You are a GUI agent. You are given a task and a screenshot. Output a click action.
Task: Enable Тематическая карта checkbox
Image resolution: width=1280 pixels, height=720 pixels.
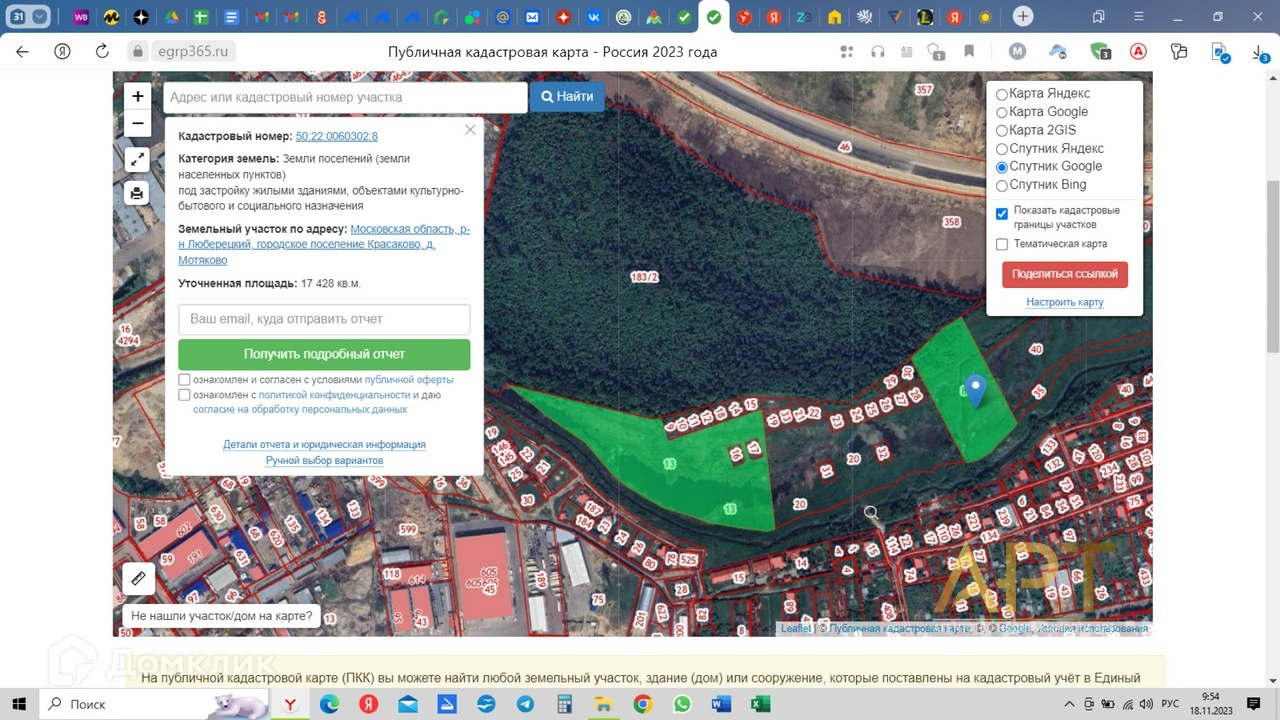pyautogui.click(x=1002, y=244)
